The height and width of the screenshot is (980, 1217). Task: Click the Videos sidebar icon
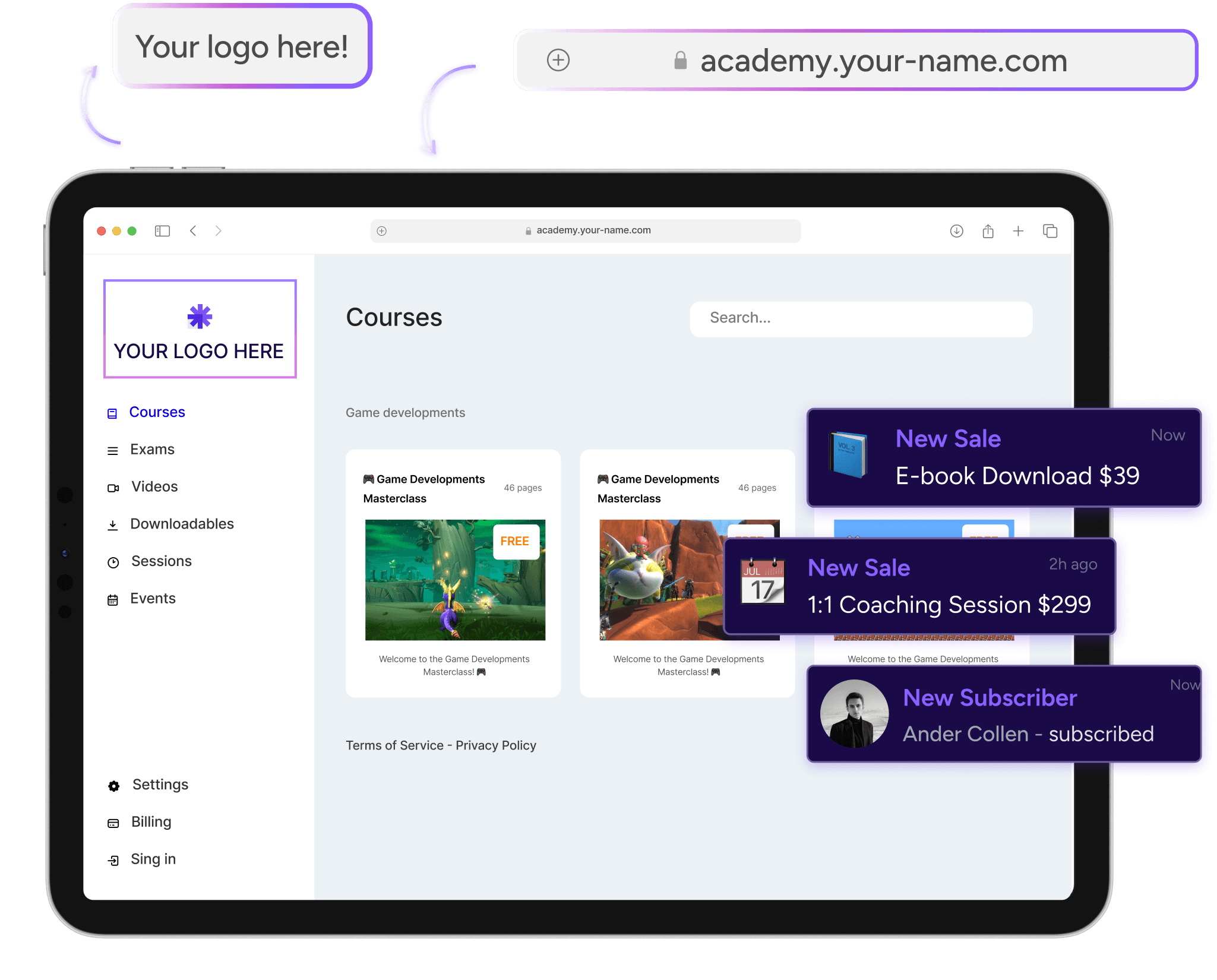[114, 487]
